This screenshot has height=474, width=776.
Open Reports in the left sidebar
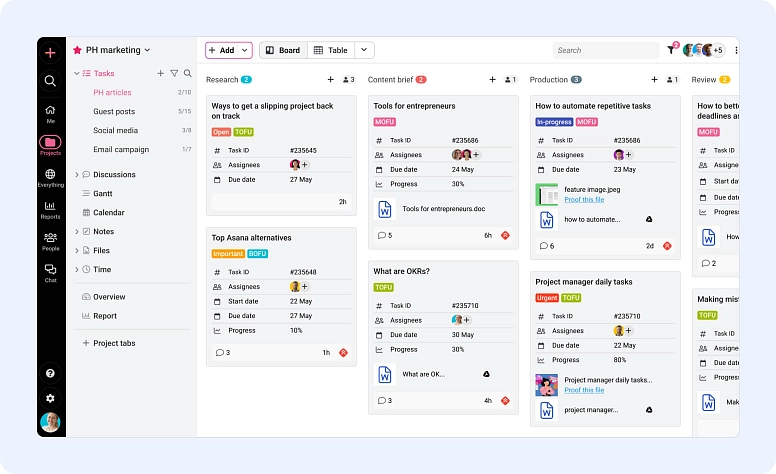(x=50, y=209)
